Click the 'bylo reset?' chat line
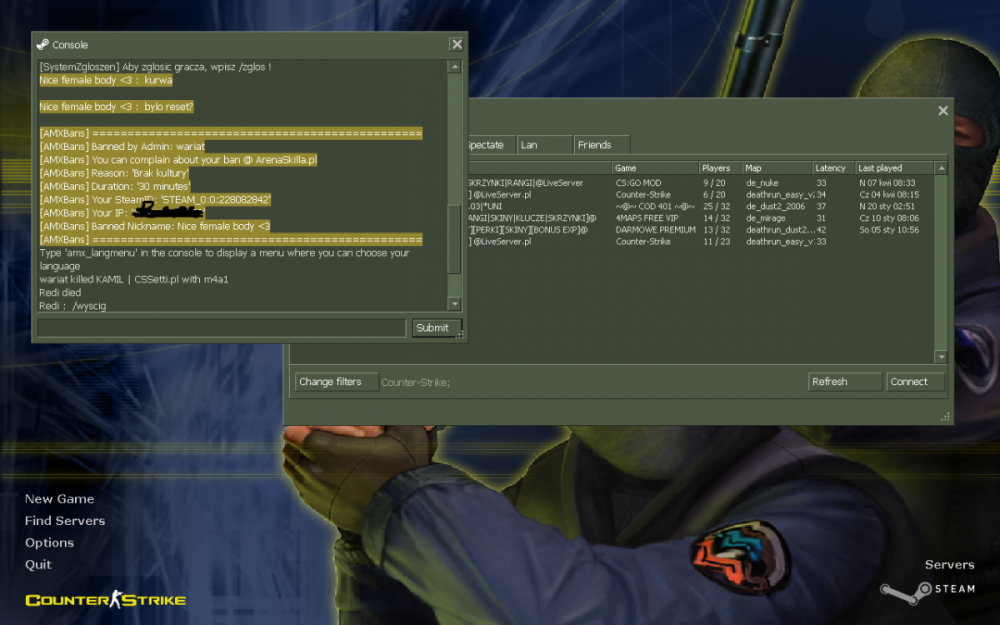 pos(116,107)
